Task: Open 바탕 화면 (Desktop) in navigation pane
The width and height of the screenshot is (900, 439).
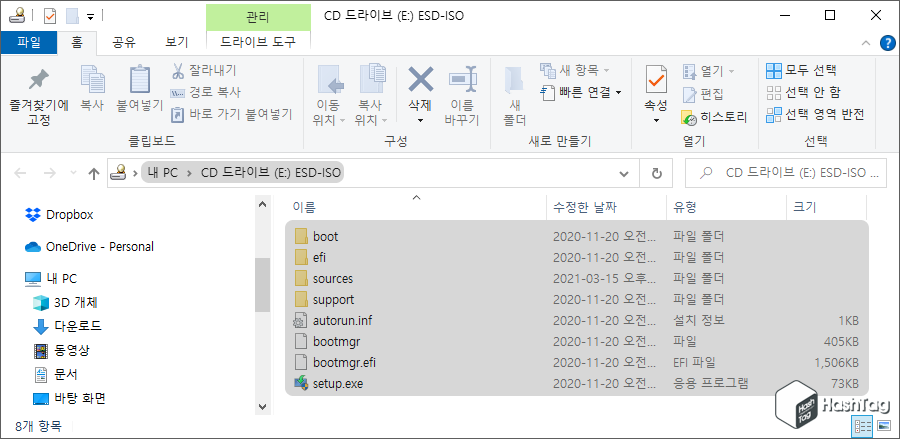Action: (69, 398)
